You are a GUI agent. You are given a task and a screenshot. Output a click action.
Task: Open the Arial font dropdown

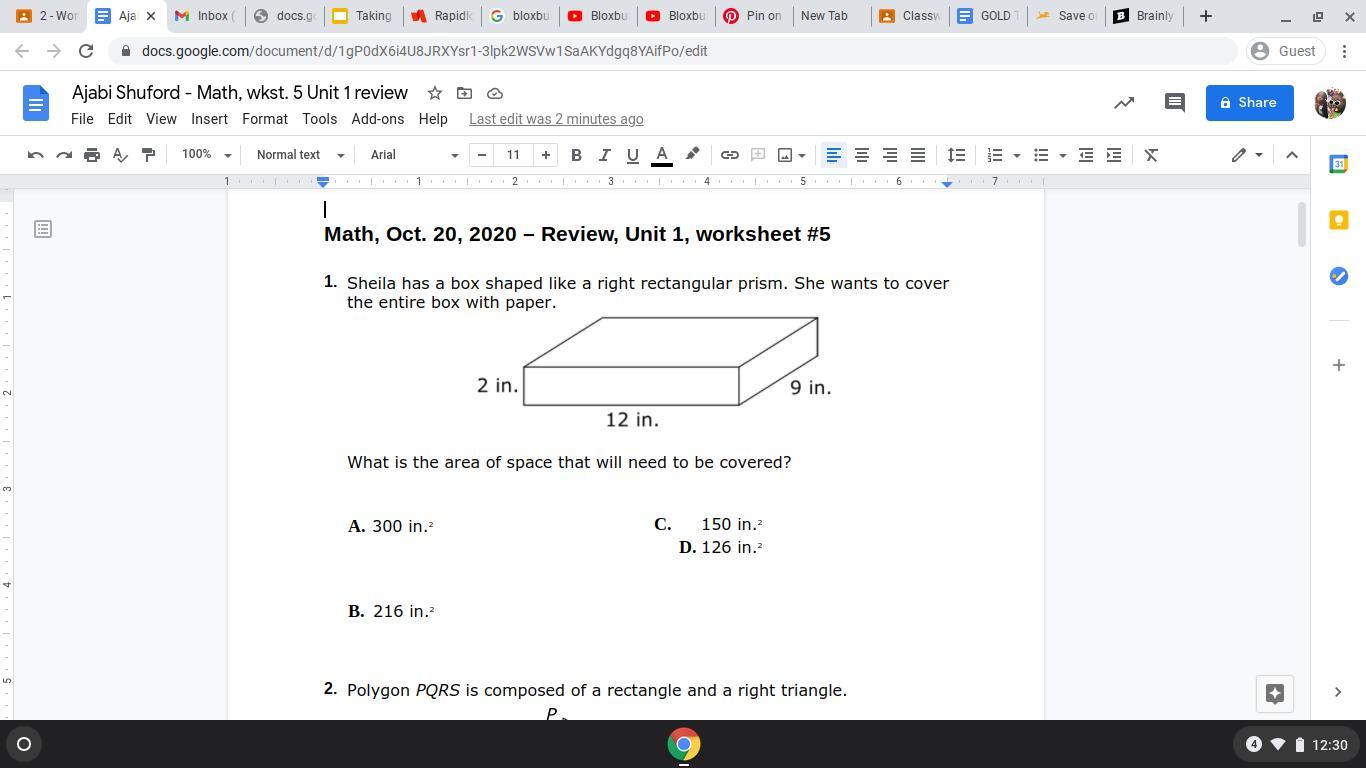pyautogui.click(x=413, y=155)
